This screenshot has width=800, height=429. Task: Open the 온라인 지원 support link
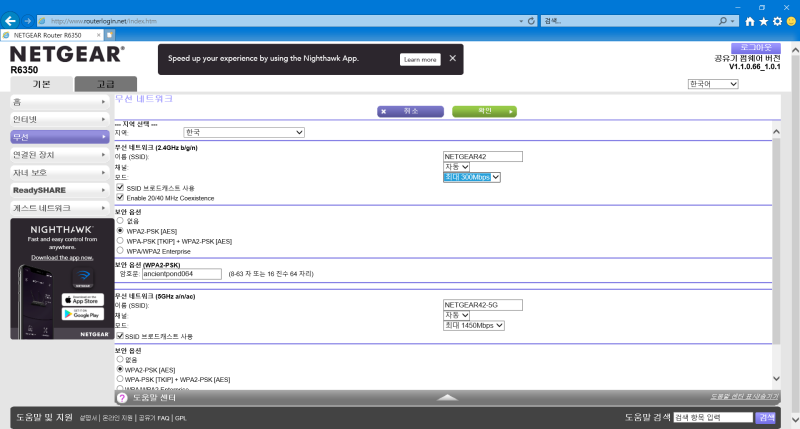tap(117, 418)
